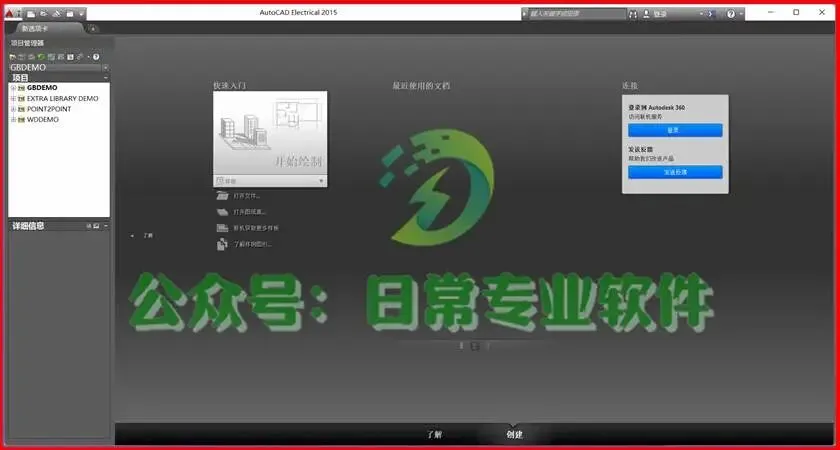Click the plus button beside 新选项卡 tab
Viewport: 840px width, 450px height.
click(x=93, y=29)
